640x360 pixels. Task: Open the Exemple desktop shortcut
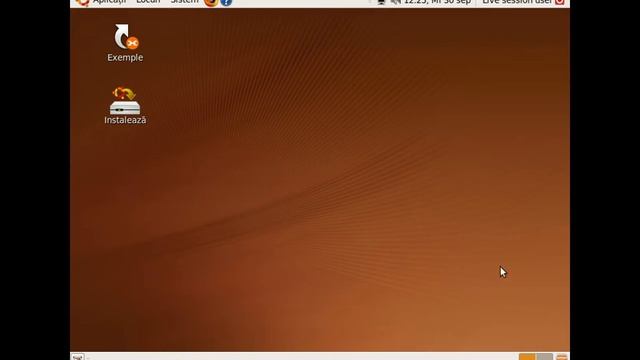tap(125, 42)
